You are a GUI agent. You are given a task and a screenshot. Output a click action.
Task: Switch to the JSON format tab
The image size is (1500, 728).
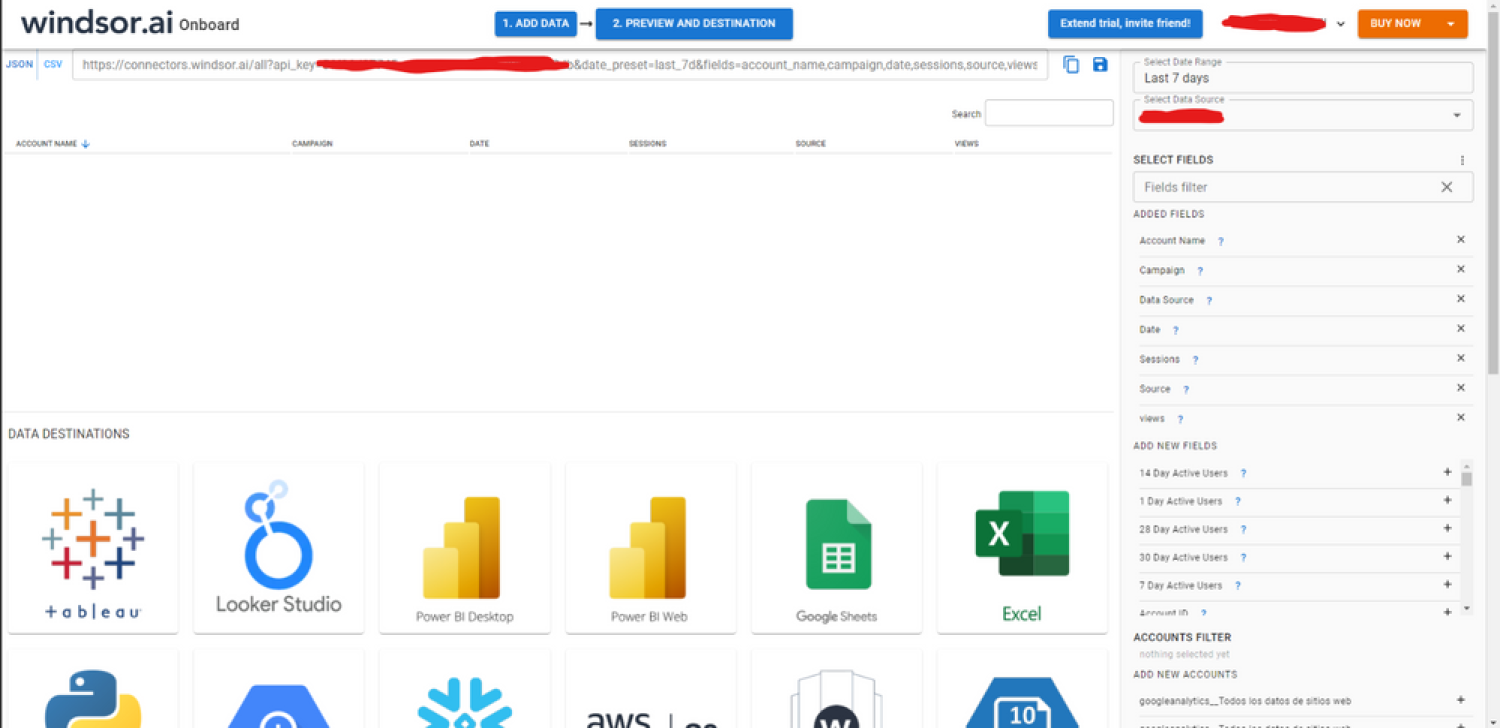point(19,64)
